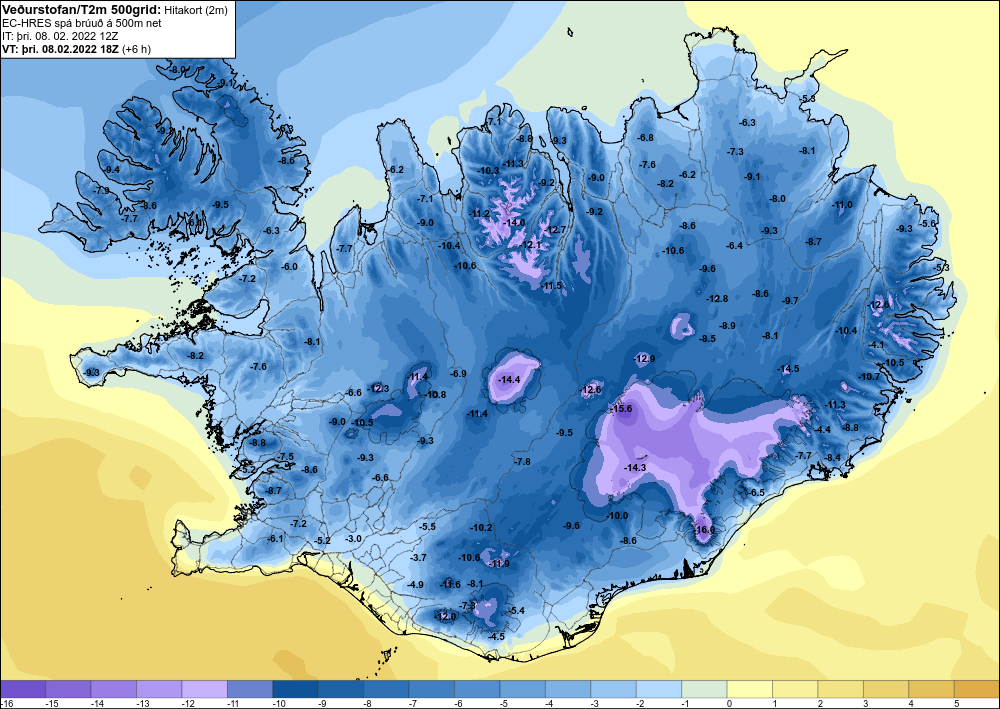Select the -14.3 temperature value
Image resolution: width=1000 pixels, height=709 pixels.
(x=635, y=467)
